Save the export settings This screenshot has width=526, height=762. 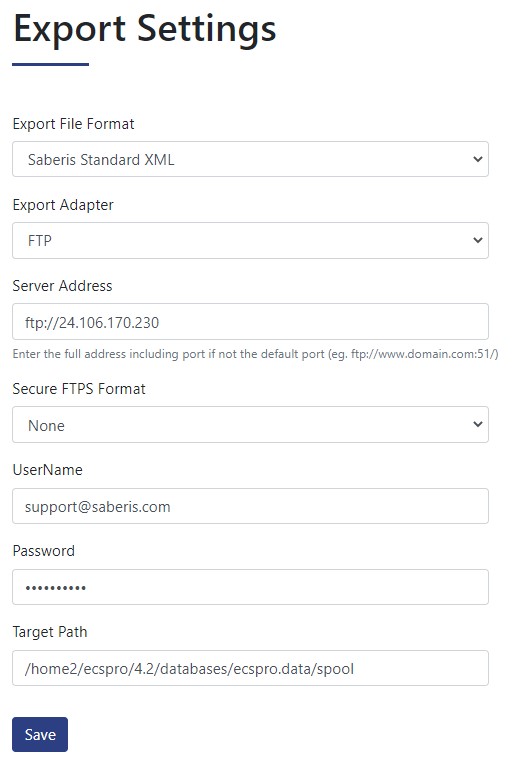(40, 734)
